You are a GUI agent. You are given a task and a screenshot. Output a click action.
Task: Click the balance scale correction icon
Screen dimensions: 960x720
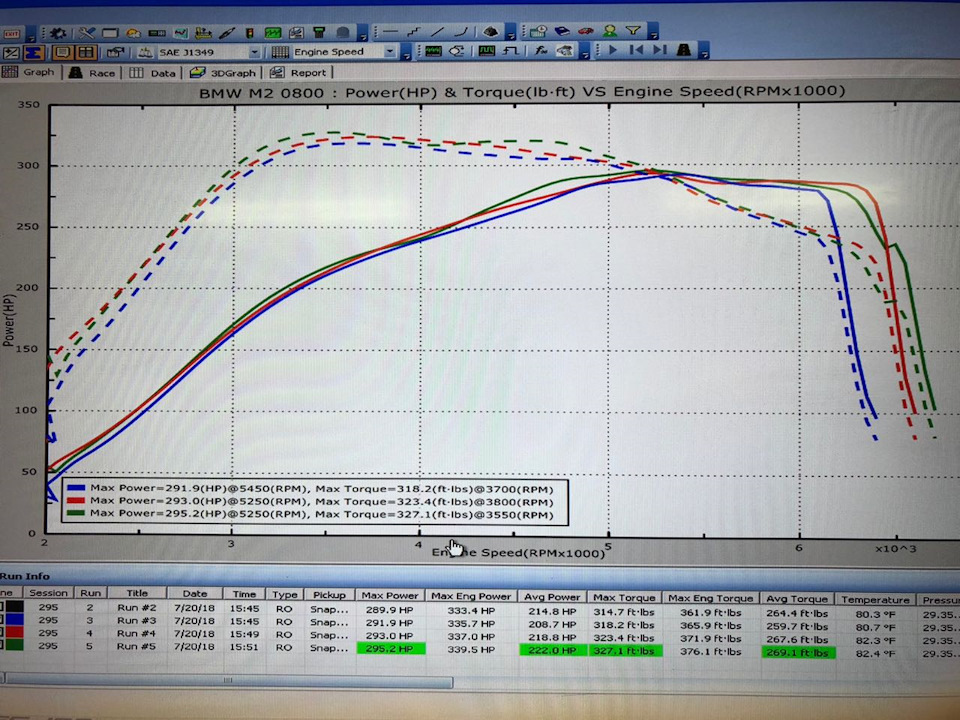144,52
